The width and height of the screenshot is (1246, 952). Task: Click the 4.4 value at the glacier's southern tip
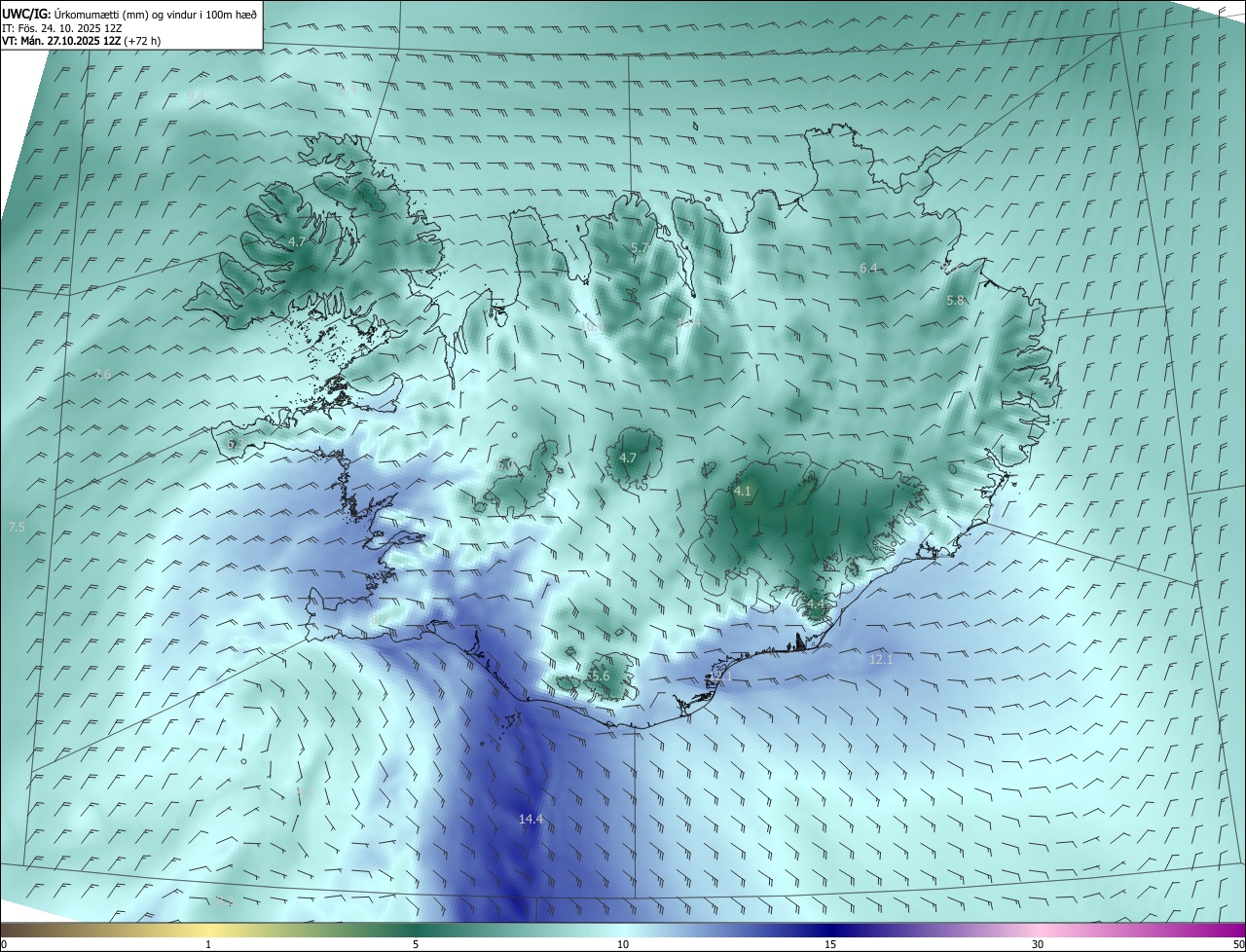[x=816, y=604]
